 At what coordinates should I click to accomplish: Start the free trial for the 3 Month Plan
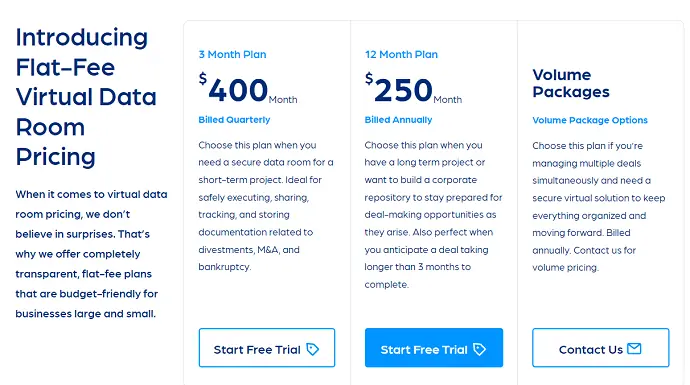point(267,348)
